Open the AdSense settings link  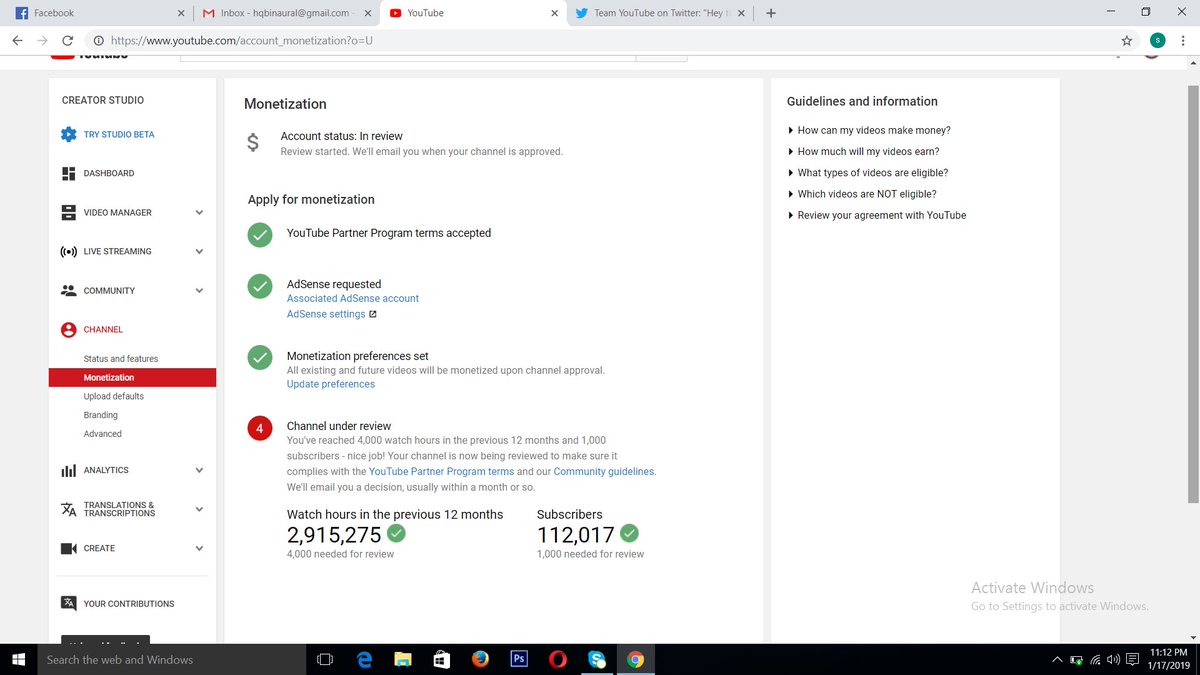click(326, 314)
